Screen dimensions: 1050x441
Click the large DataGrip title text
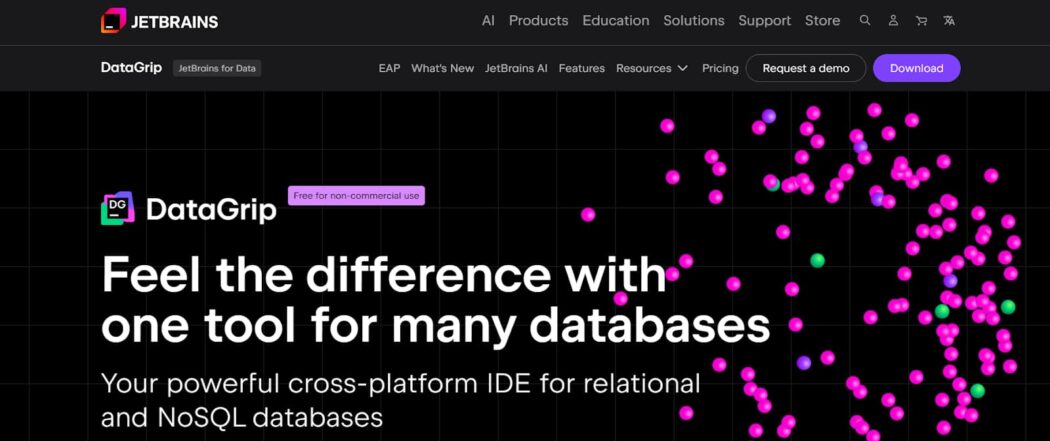point(211,210)
